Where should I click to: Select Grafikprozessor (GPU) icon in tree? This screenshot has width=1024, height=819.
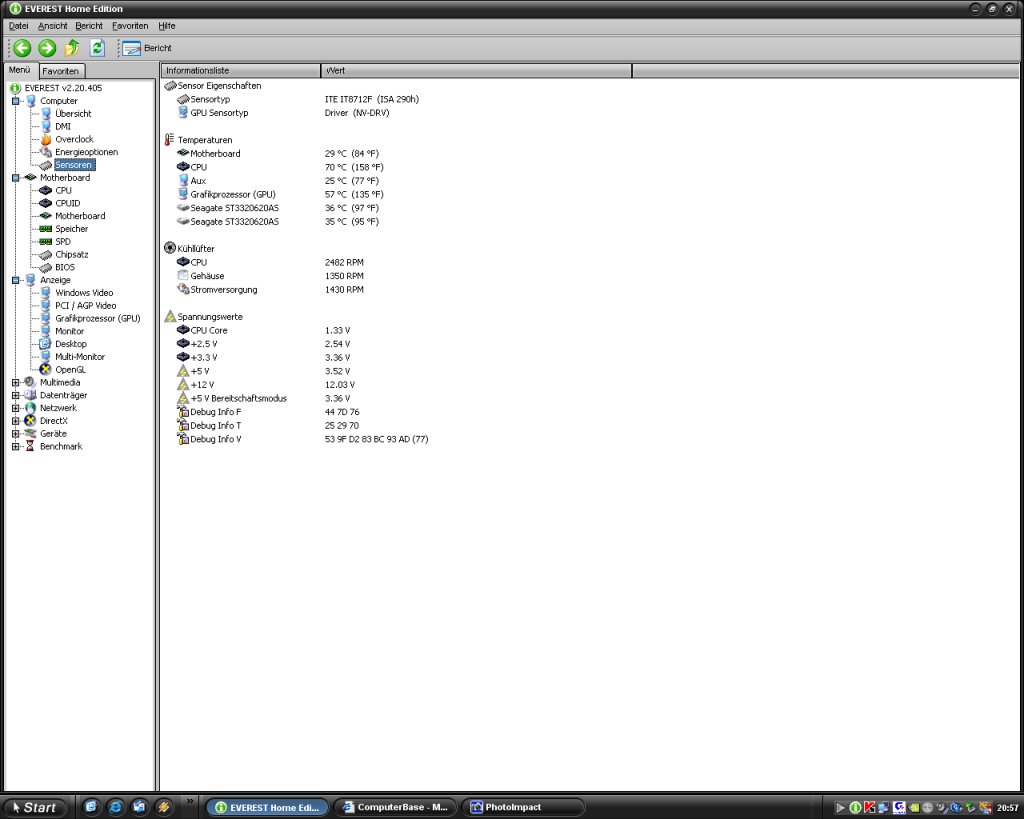point(46,319)
